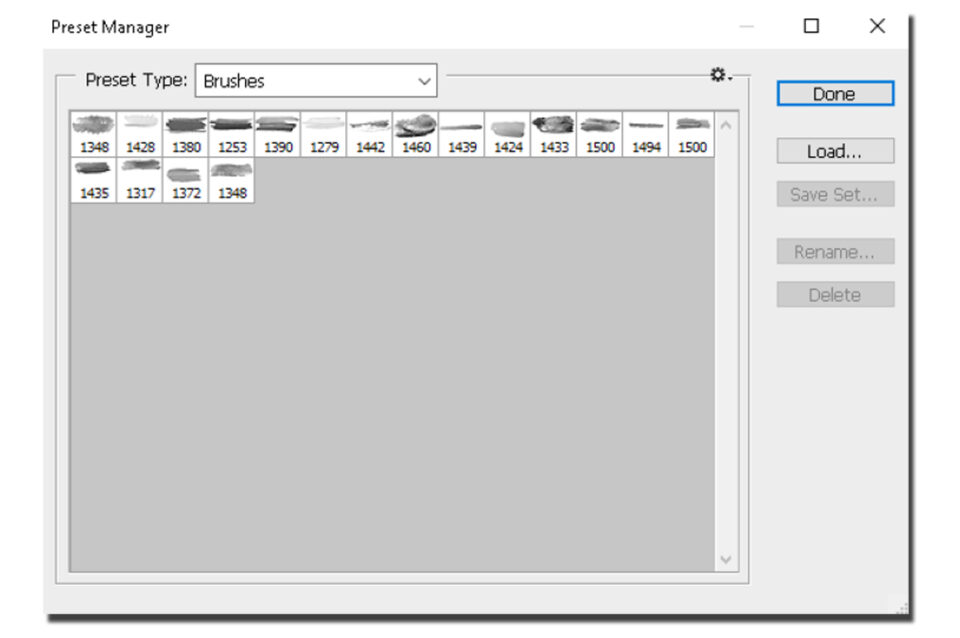Open the gear settings flyout menu
Image resolution: width=960 pixels, height=638 pixels.
pyautogui.click(x=720, y=76)
